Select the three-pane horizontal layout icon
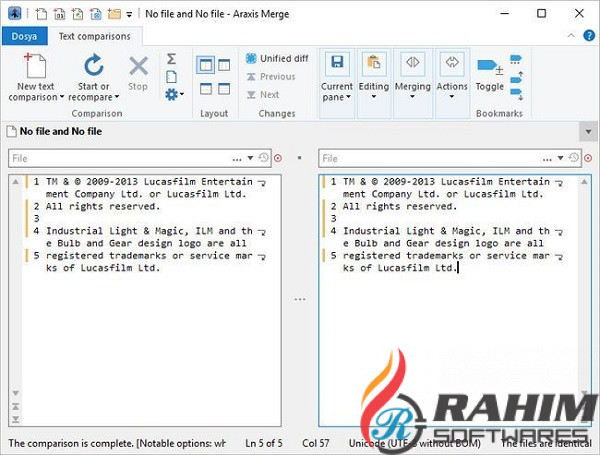The height and width of the screenshot is (455, 600). coord(224,89)
